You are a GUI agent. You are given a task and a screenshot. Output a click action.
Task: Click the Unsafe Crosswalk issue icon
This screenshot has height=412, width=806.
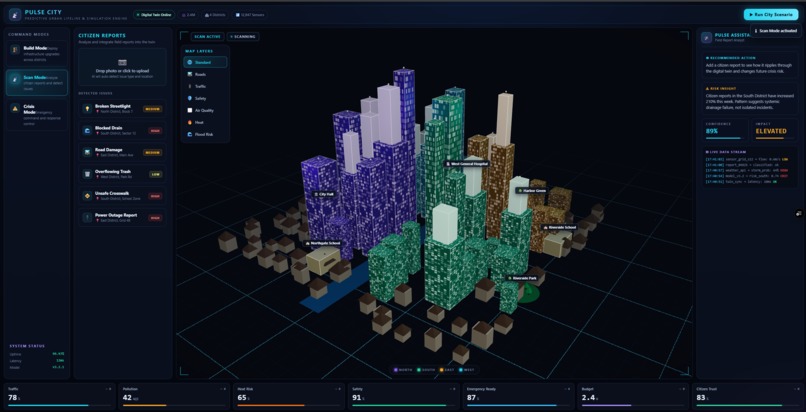[87, 196]
